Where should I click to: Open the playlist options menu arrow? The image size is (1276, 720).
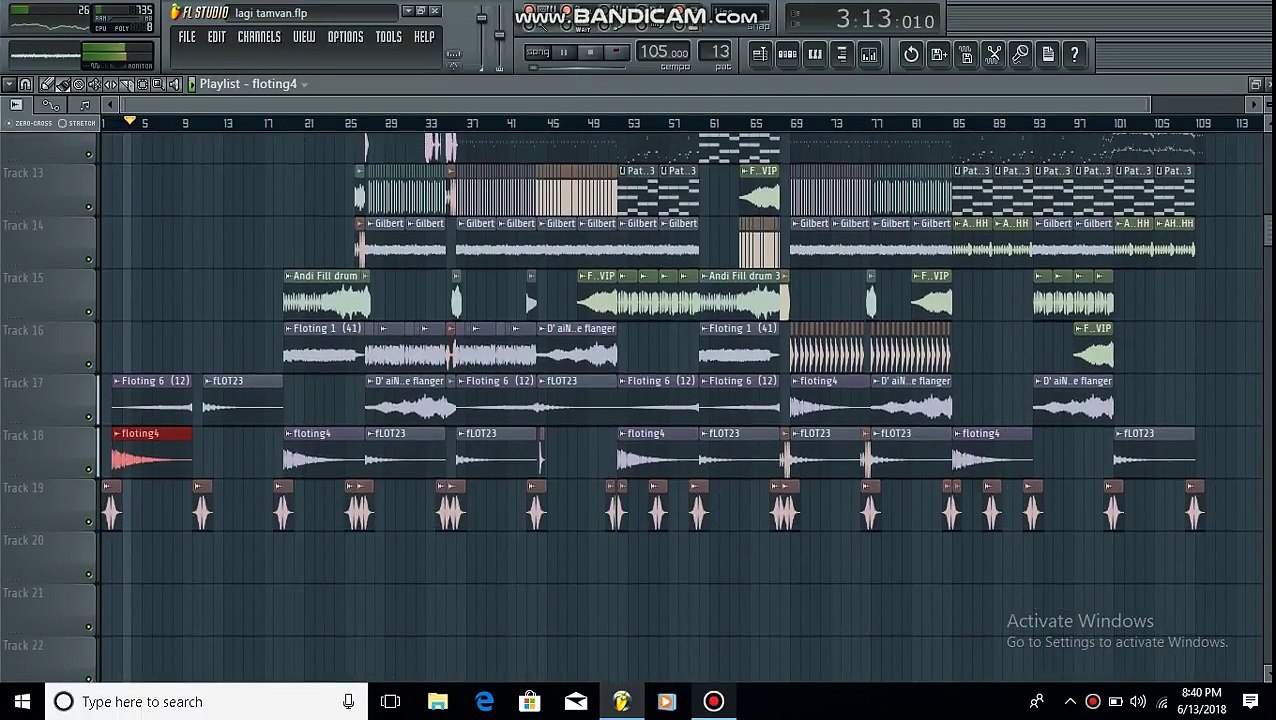[9, 84]
